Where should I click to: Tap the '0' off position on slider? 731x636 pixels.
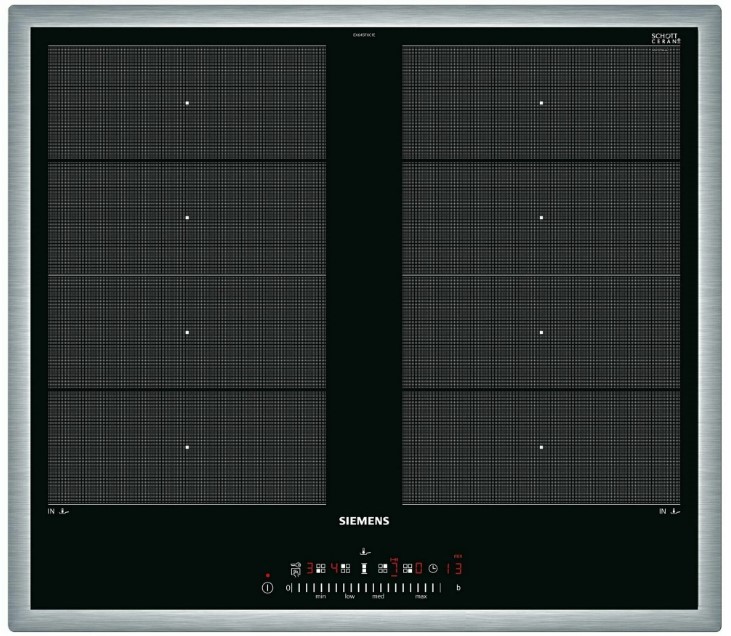(x=288, y=589)
